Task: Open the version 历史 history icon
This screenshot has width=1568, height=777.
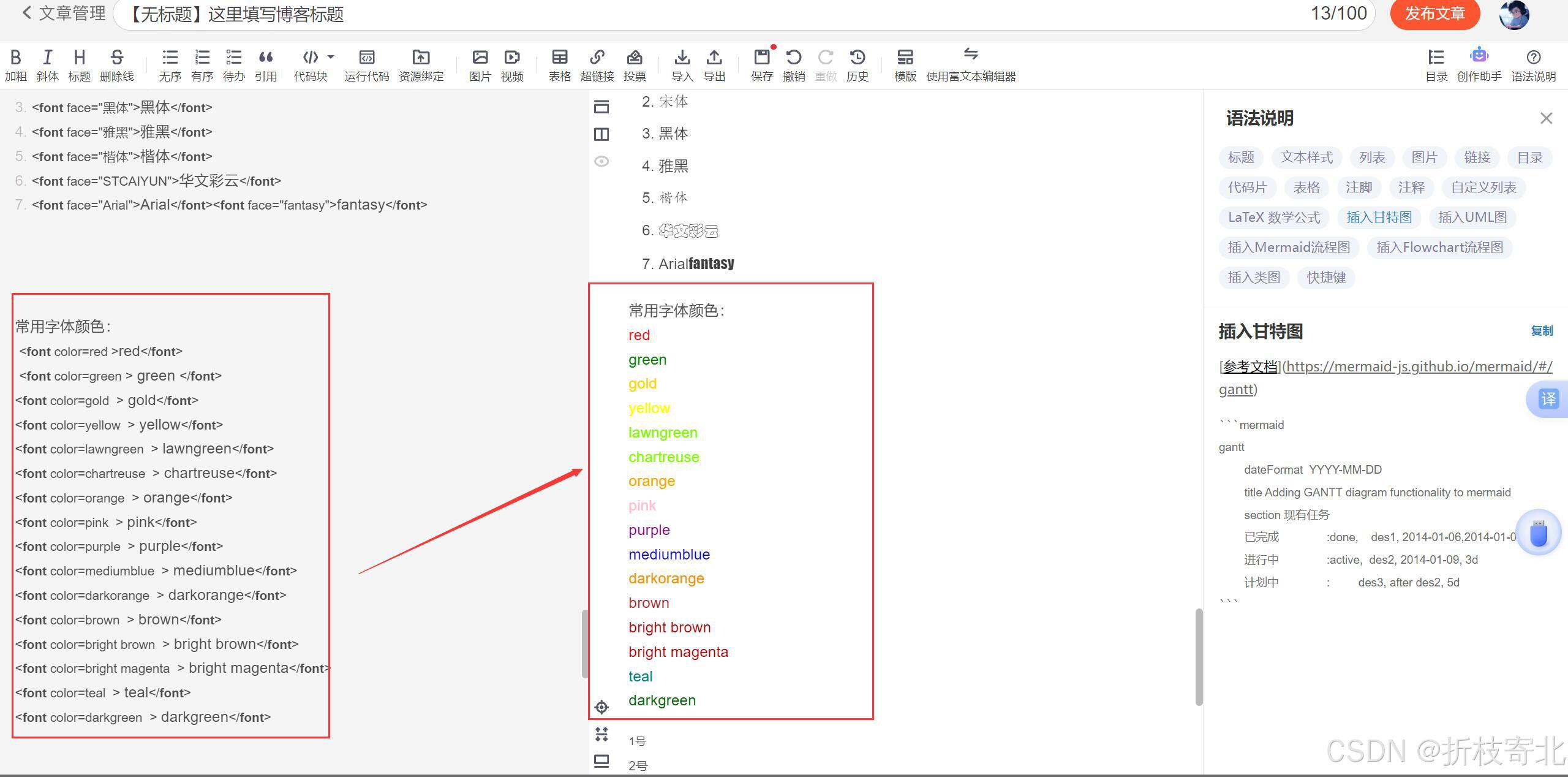Action: tap(858, 58)
